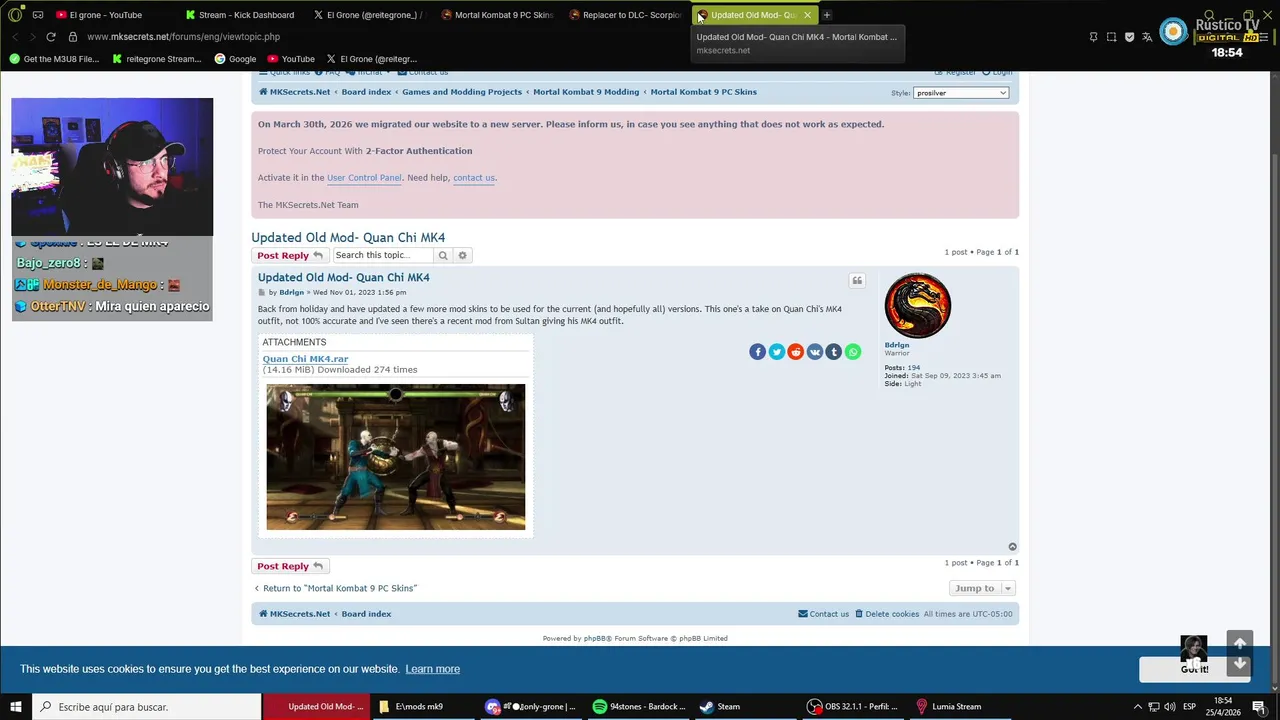1280x720 pixels.
Task: Quote the post with the quote icon
Action: point(857,281)
